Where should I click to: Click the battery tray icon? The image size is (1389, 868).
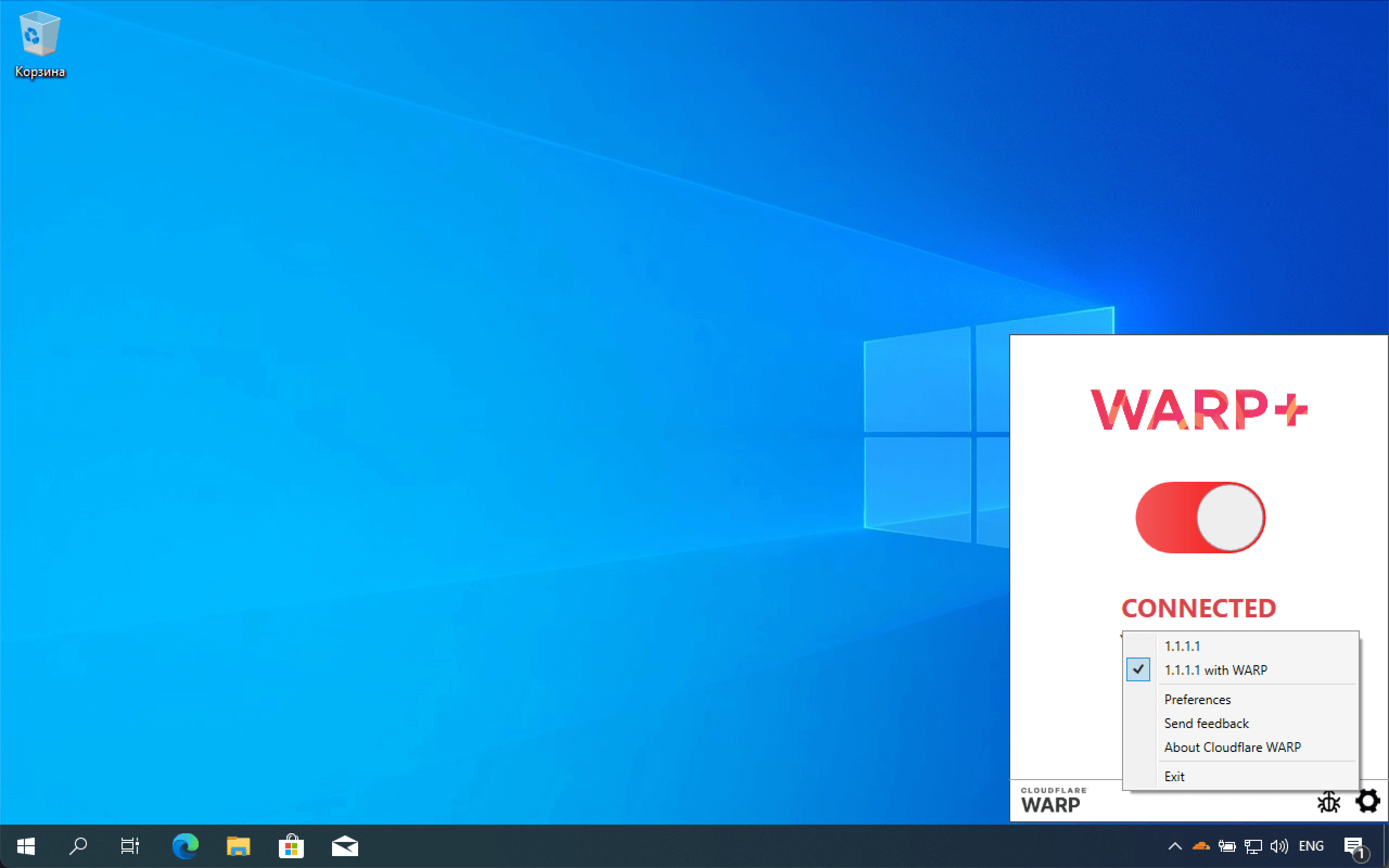(1227, 846)
